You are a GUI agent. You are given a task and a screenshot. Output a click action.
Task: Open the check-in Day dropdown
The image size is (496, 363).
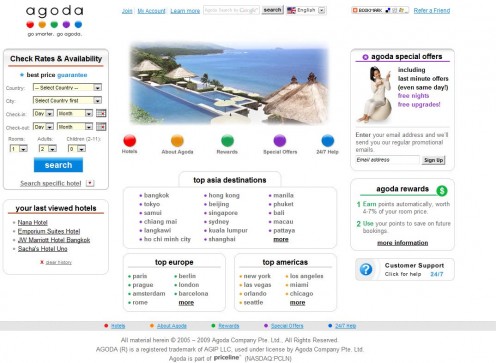coord(43,113)
